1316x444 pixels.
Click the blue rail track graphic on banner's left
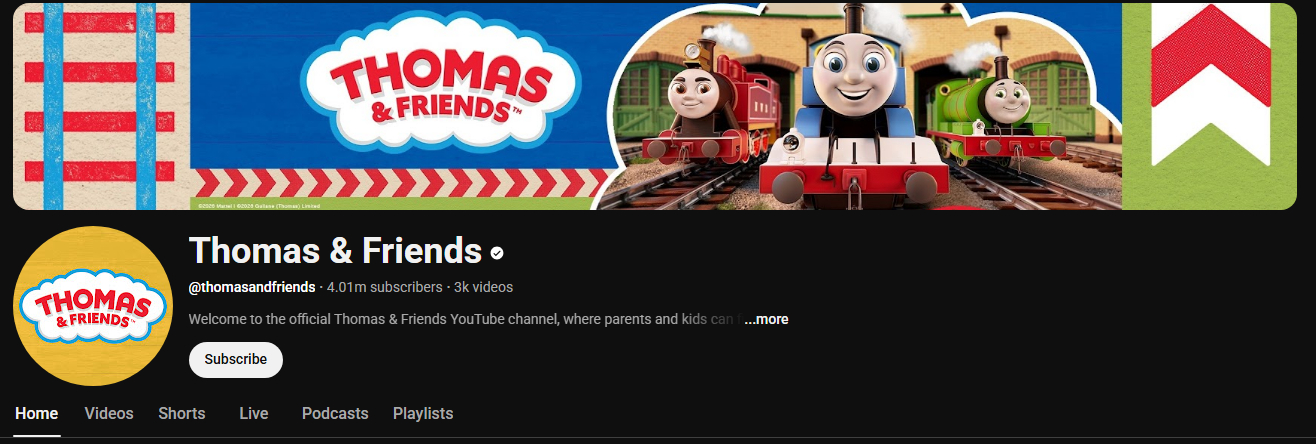click(x=101, y=105)
